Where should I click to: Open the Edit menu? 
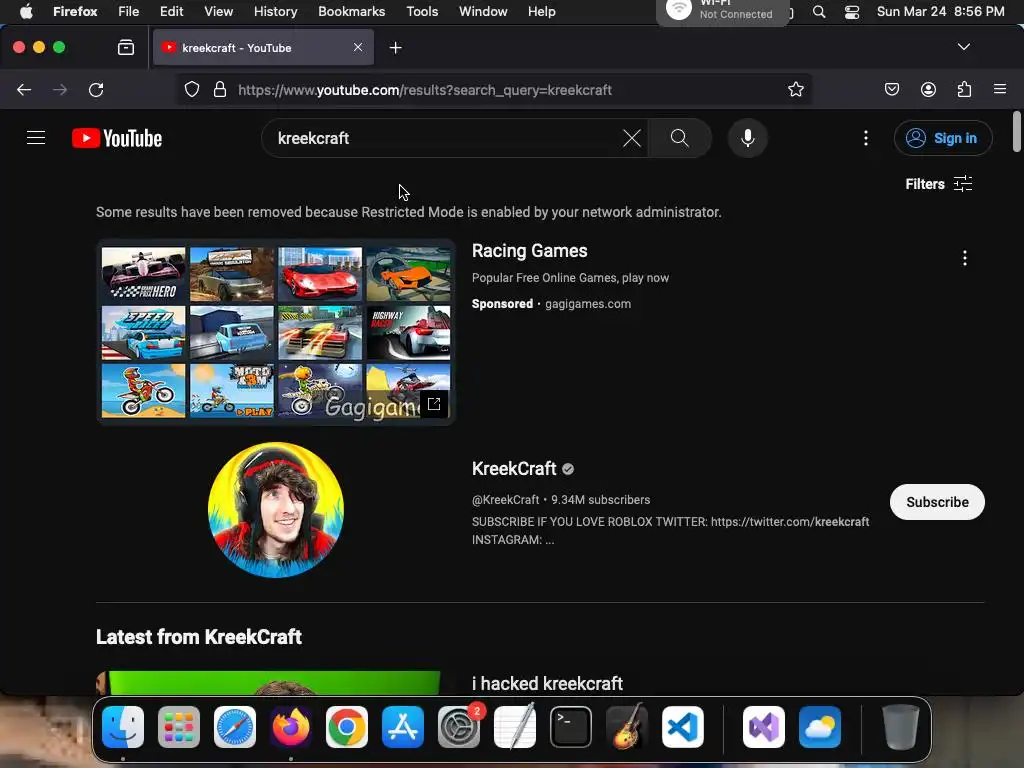pos(171,11)
